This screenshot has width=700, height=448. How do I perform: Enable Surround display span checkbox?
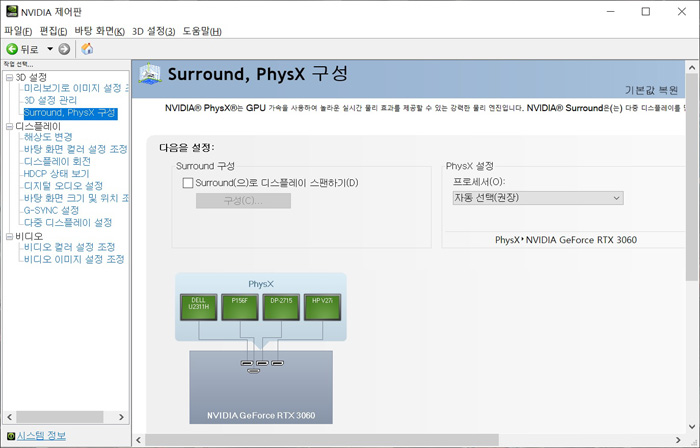point(188,183)
